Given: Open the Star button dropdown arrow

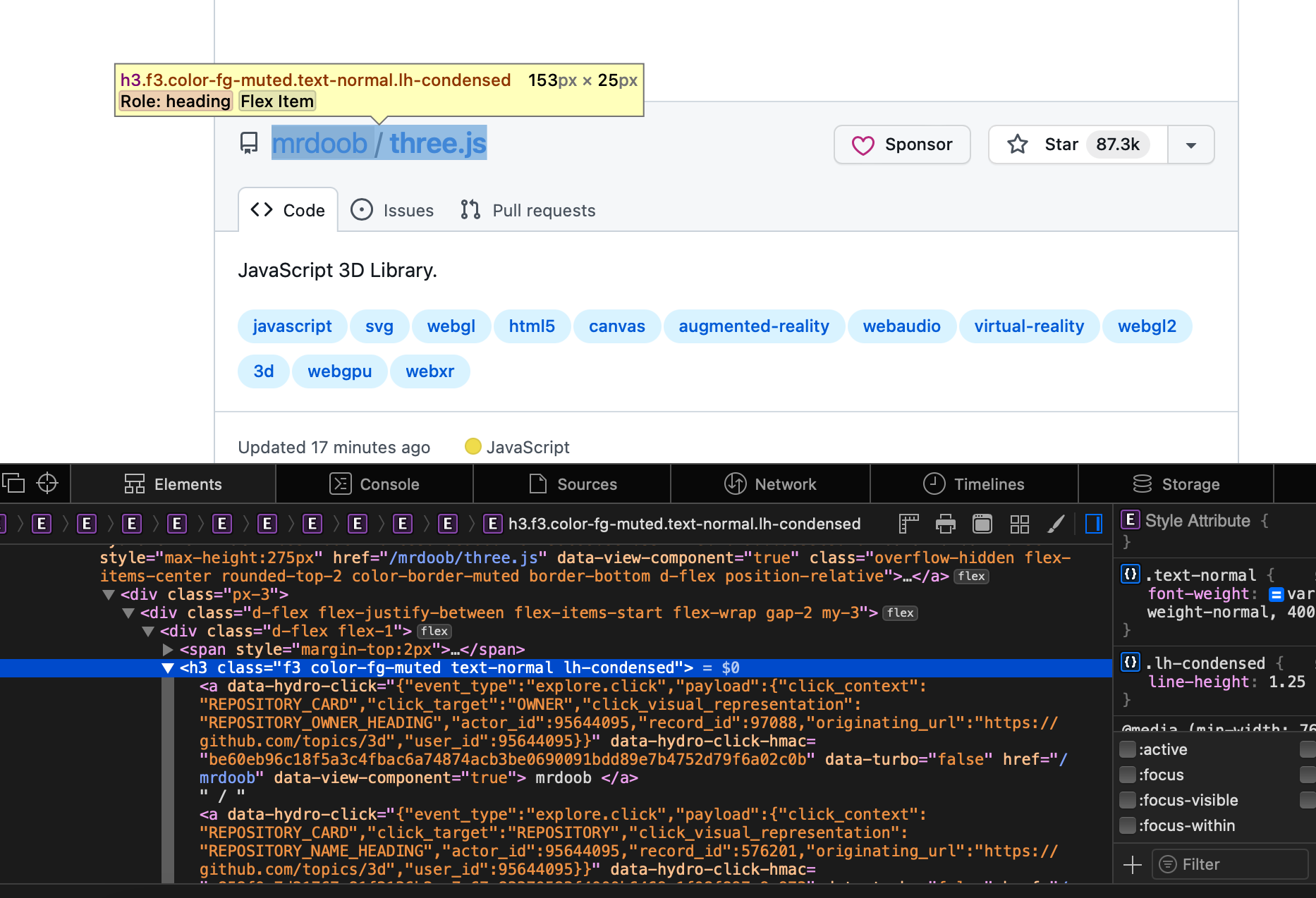Looking at the screenshot, I should (x=1191, y=144).
